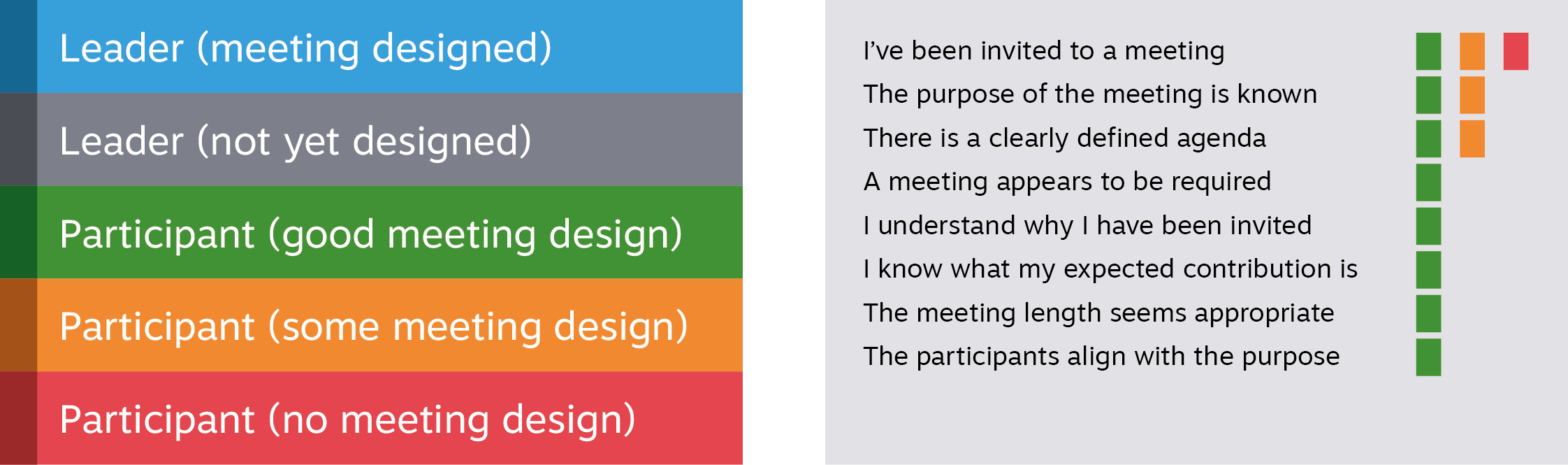Screen dimensions: 1568x465
Task: Click "Participant (no meeting design)" red bar
Action: (x=389, y=418)
